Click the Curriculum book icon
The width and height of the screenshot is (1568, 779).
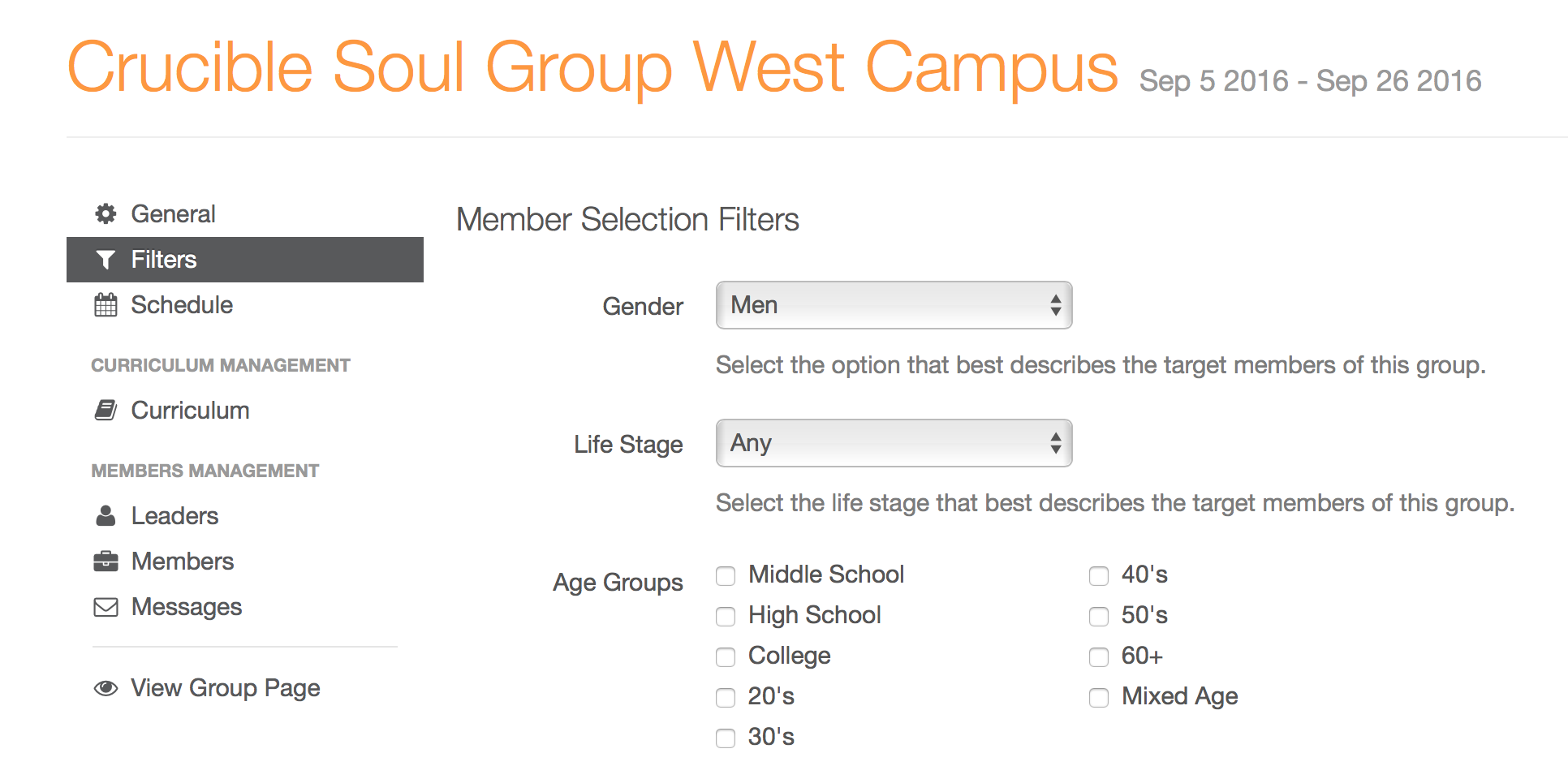coord(106,411)
